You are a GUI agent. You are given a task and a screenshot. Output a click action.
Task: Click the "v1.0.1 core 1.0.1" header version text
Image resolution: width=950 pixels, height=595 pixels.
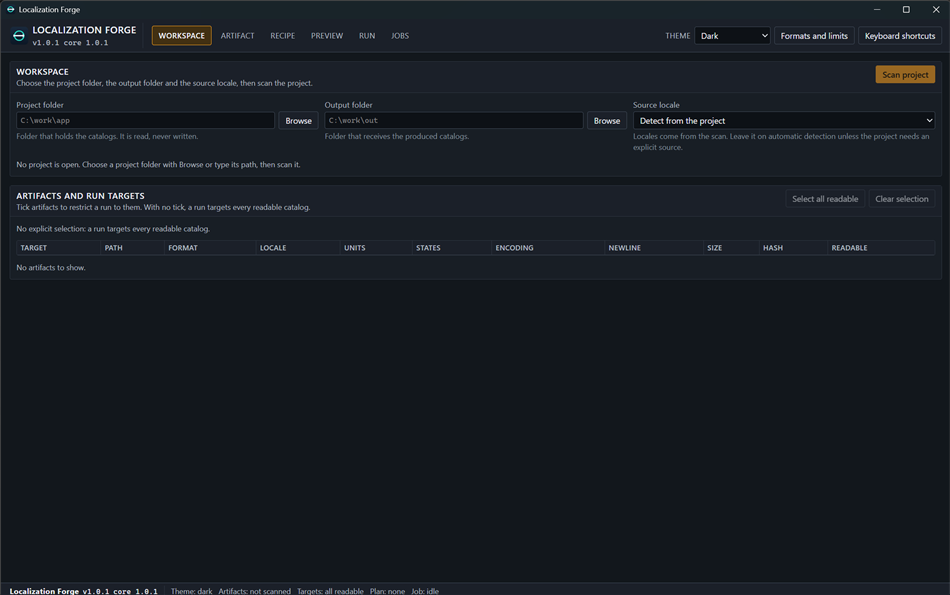(x=70, y=43)
